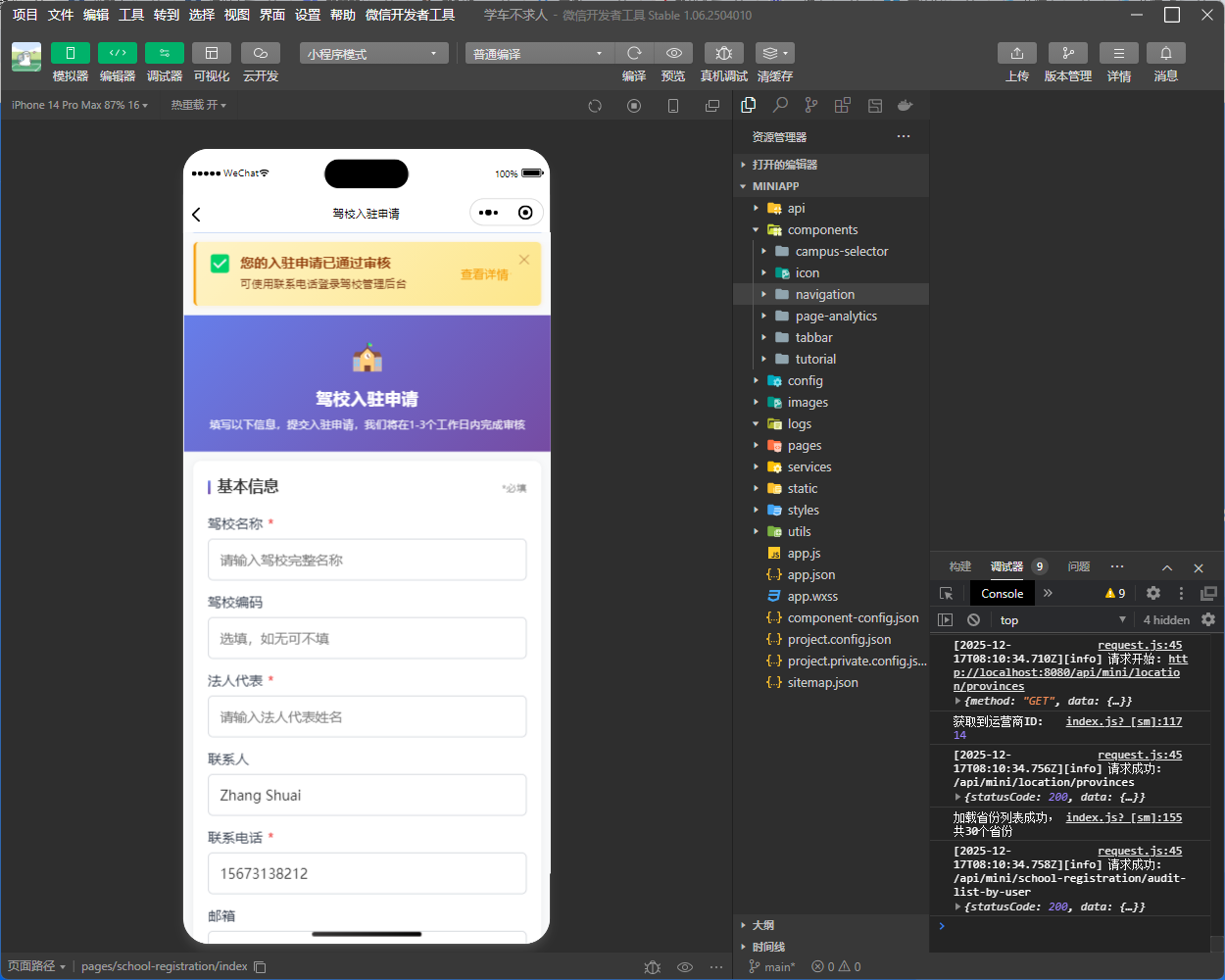Toggle the eye icon in the bottom status bar
The width and height of the screenshot is (1225, 980).
pyautogui.click(x=685, y=967)
